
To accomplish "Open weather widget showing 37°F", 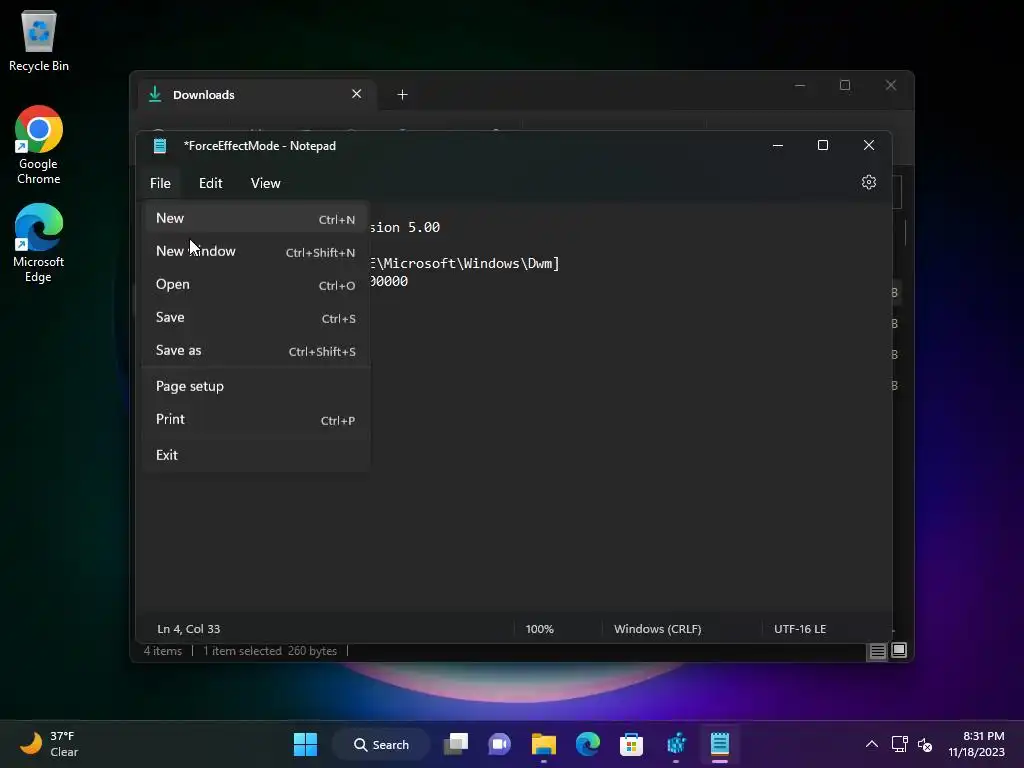I will (x=50, y=744).
